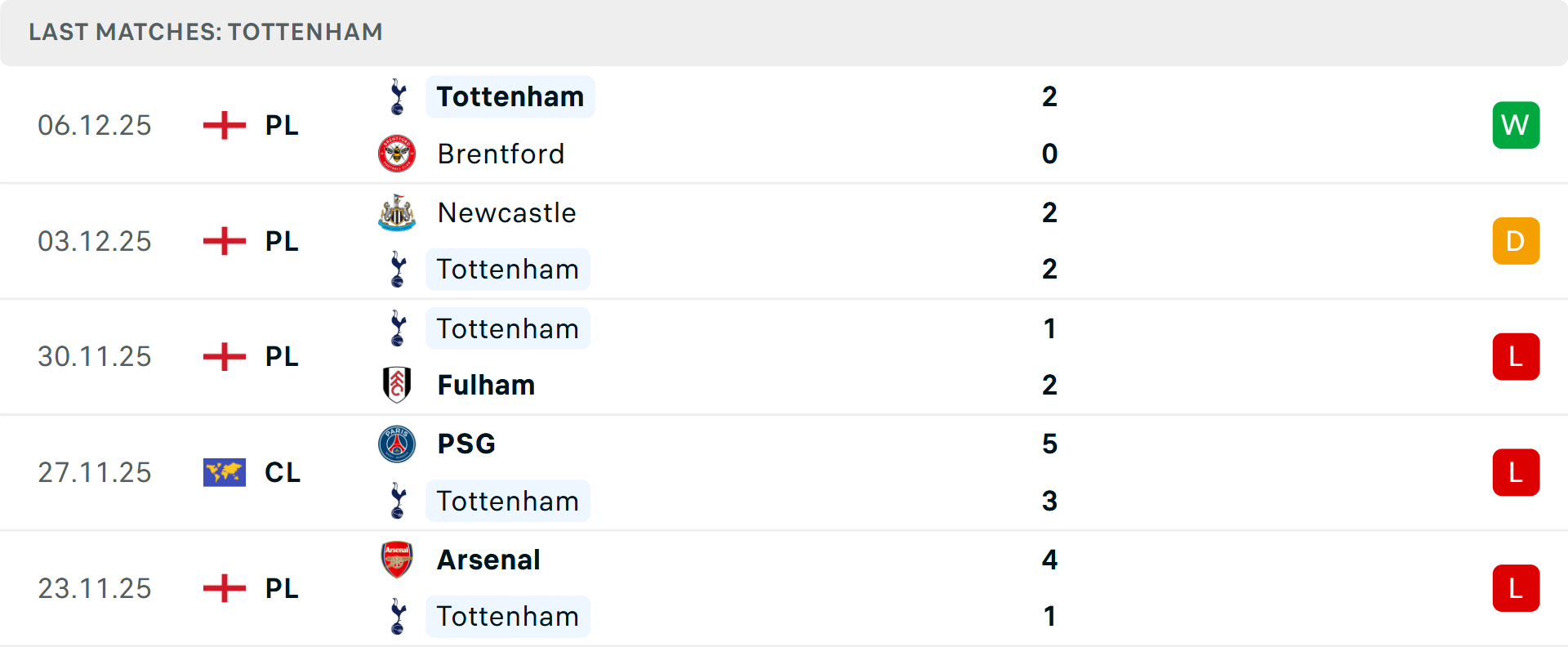This screenshot has width=1568, height=647.
Task: Expand the Tottenham vs Brentford match row
Action: tap(784, 125)
